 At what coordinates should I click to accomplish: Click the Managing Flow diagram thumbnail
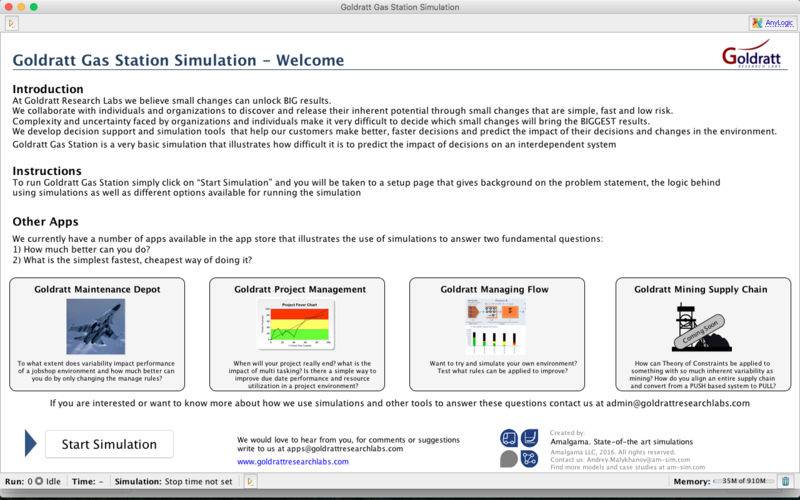495,327
